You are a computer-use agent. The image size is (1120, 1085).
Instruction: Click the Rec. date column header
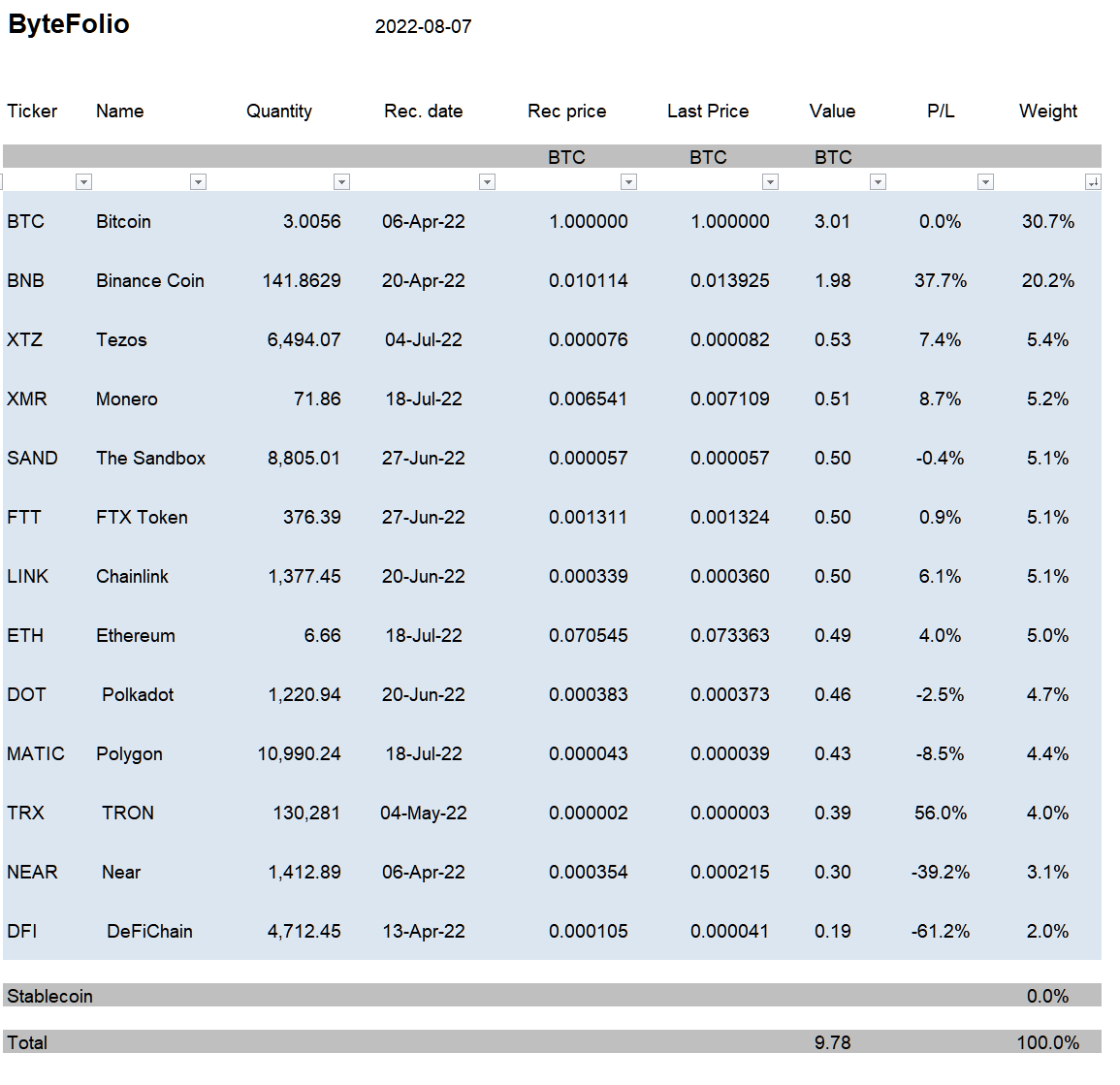(424, 112)
